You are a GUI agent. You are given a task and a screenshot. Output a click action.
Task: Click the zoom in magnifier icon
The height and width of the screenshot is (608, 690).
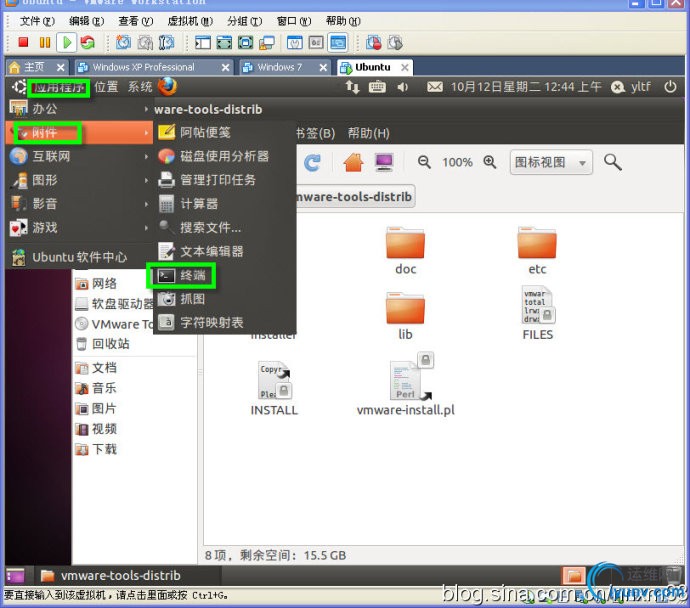tap(490, 162)
